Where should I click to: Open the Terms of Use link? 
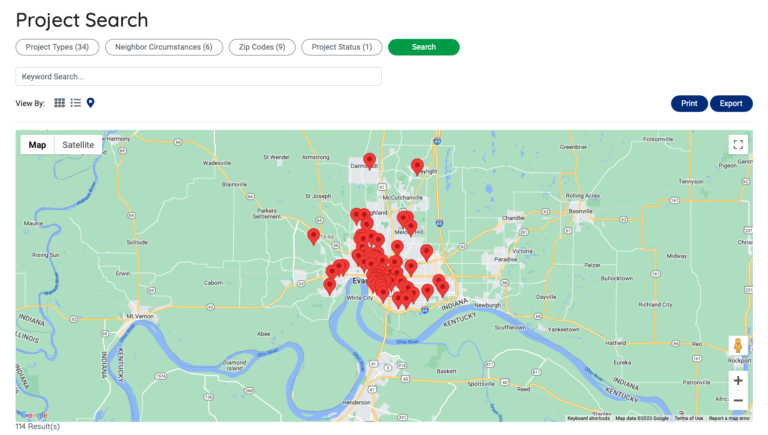(x=688, y=418)
